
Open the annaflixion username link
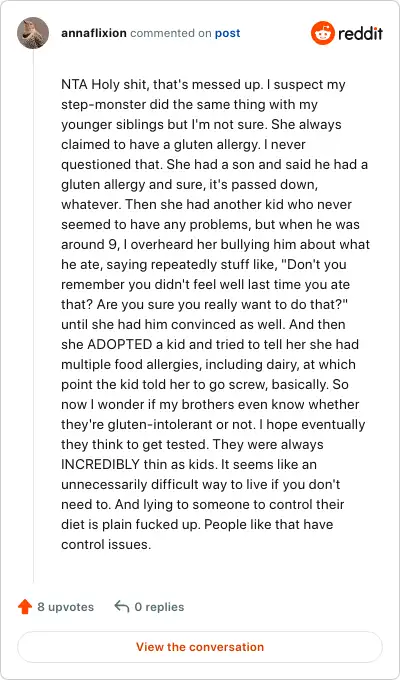pos(94,33)
